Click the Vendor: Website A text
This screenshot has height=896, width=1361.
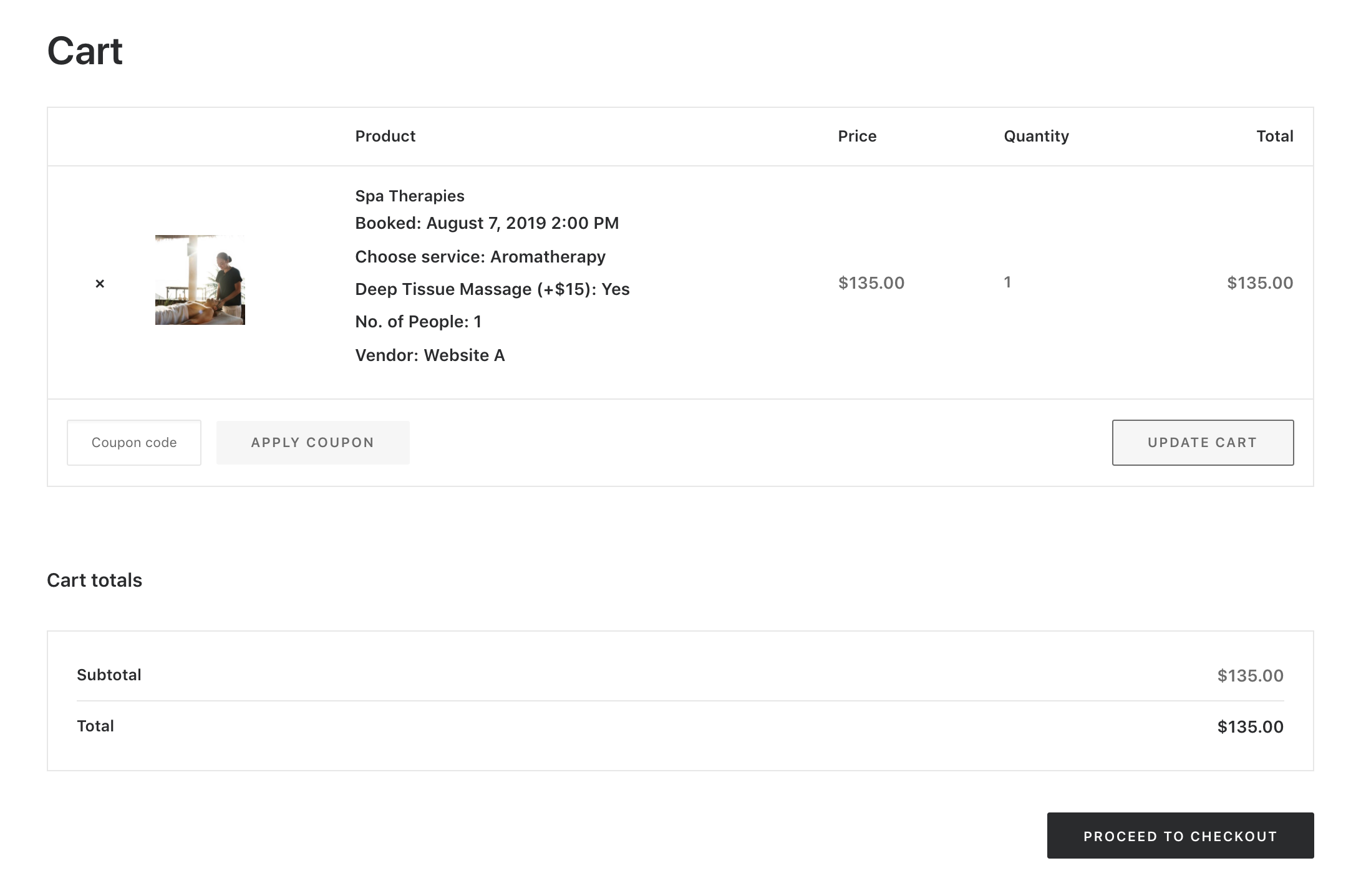click(429, 355)
